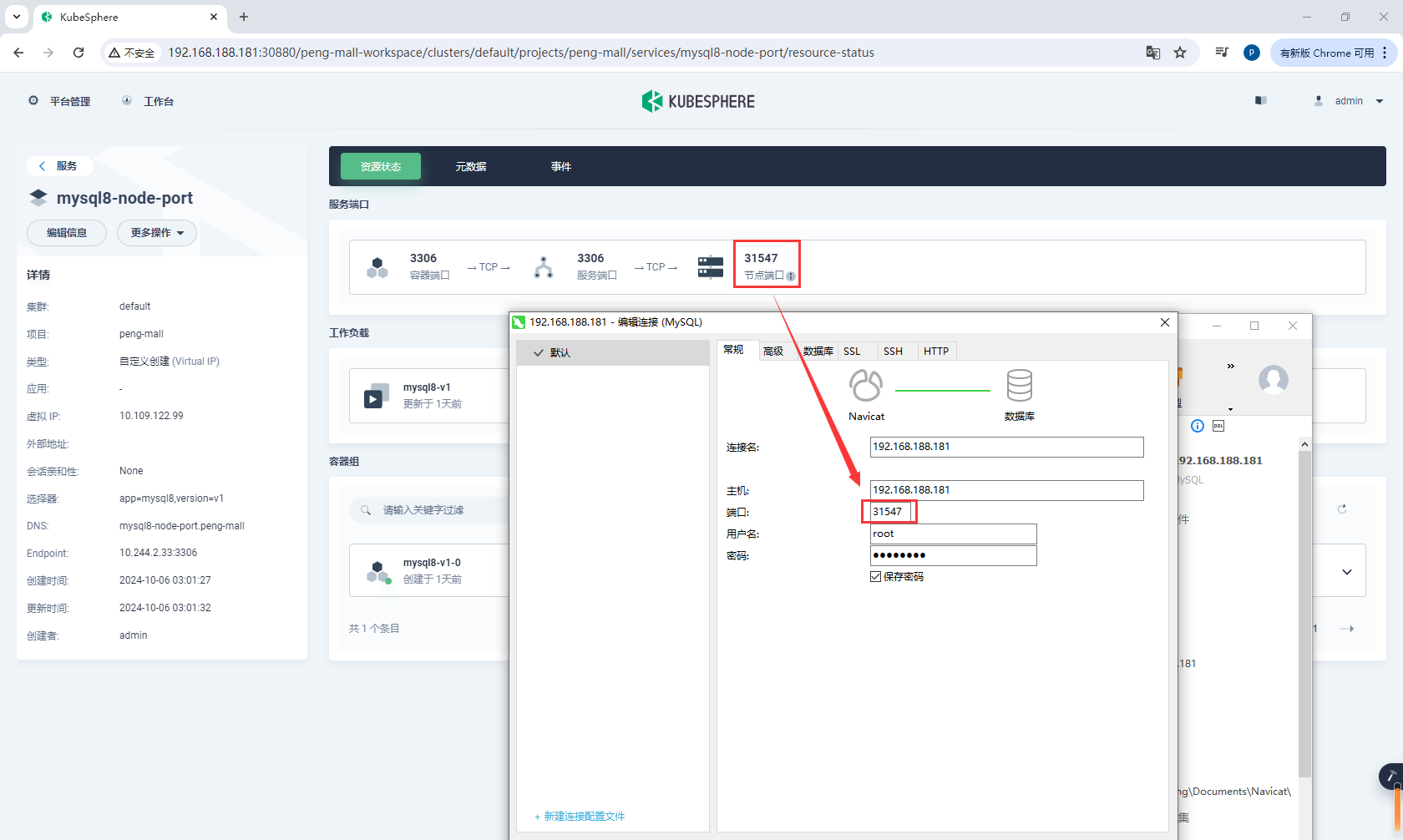The height and width of the screenshot is (840, 1403).
Task: Click the KubeSphere logo
Action: pyautogui.click(x=698, y=101)
